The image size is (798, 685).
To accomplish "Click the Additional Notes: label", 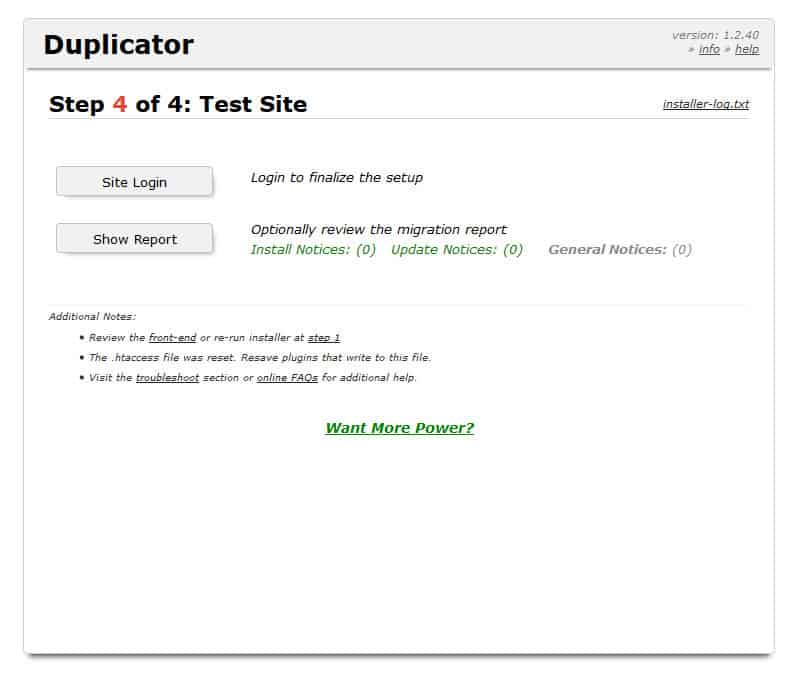I will tap(92, 317).
